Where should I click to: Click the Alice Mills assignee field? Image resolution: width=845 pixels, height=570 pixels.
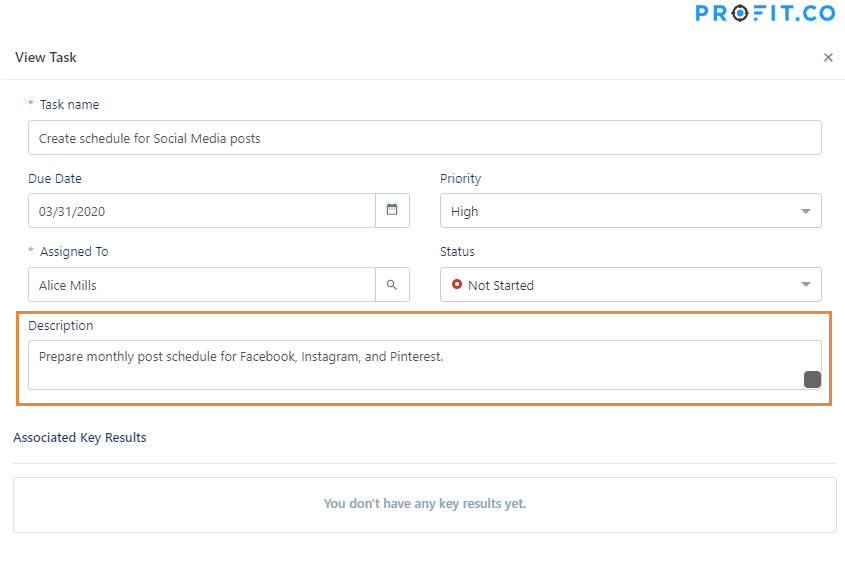202,285
